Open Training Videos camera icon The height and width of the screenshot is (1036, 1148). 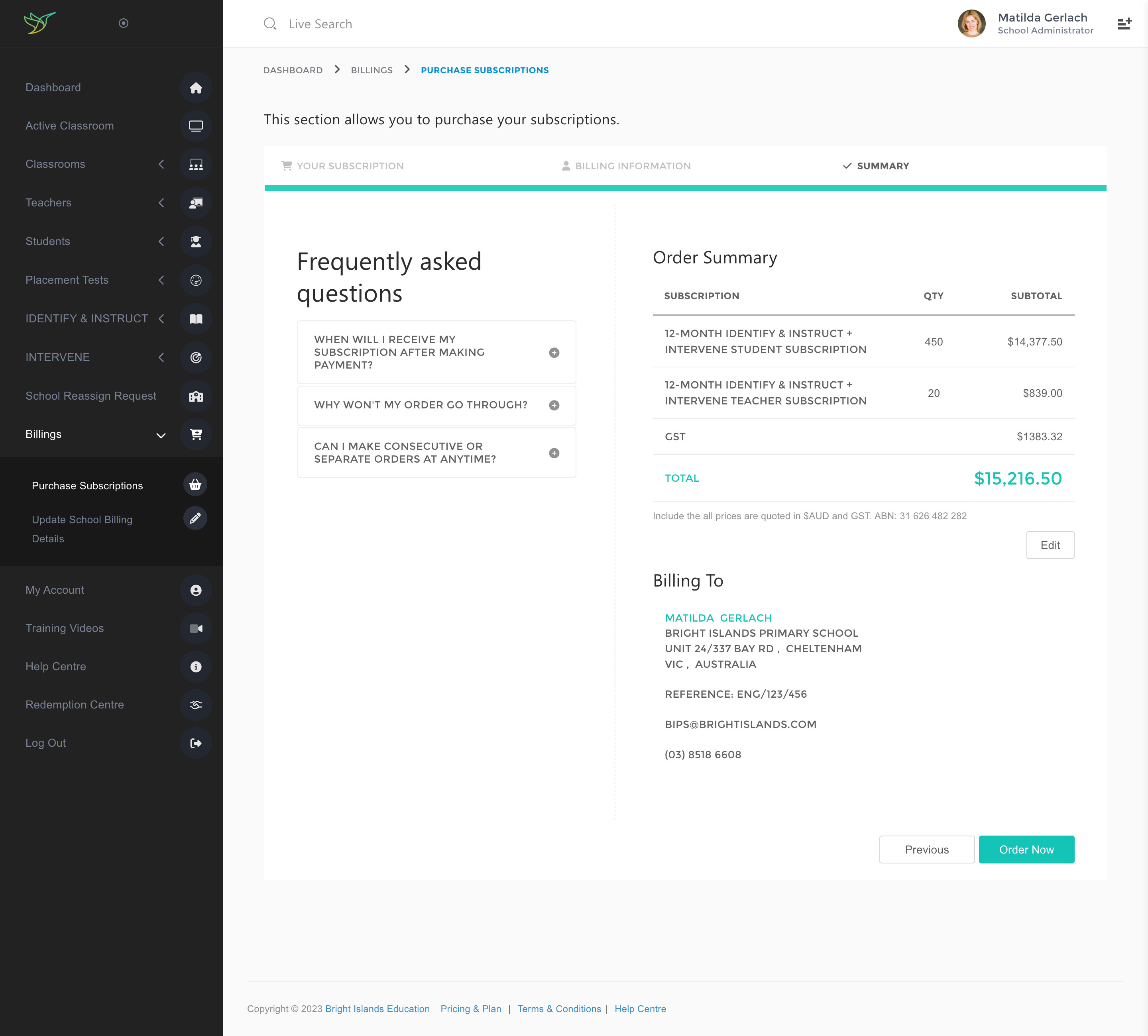click(195, 628)
